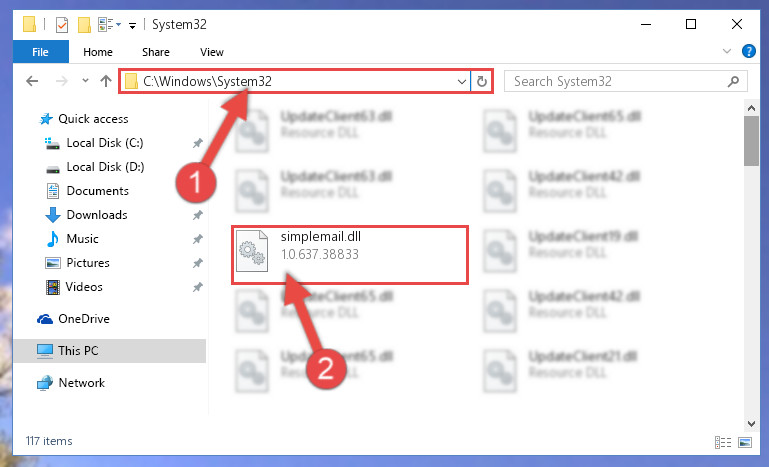Screen dimensions: 769x467
Task: Refresh the System32 folder view
Action: [482, 81]
